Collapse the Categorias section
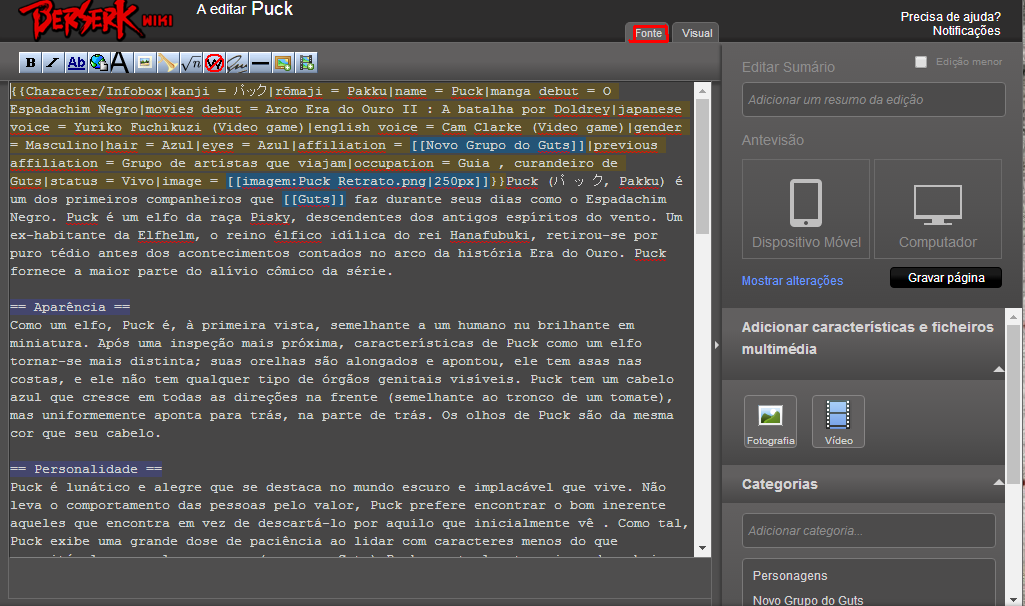Image resolution: width=1025 pixels, height=606 pixels. (998, 483)
